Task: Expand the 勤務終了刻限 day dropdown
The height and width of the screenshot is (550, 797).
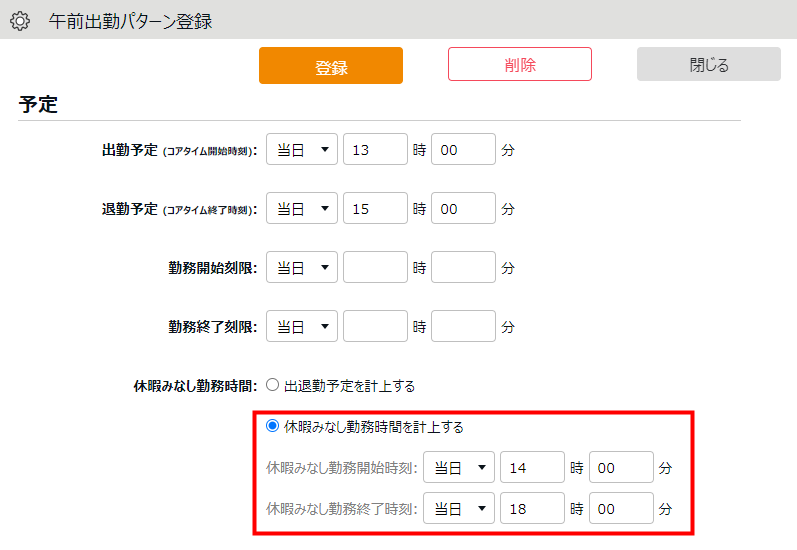Action: point(302,326)
